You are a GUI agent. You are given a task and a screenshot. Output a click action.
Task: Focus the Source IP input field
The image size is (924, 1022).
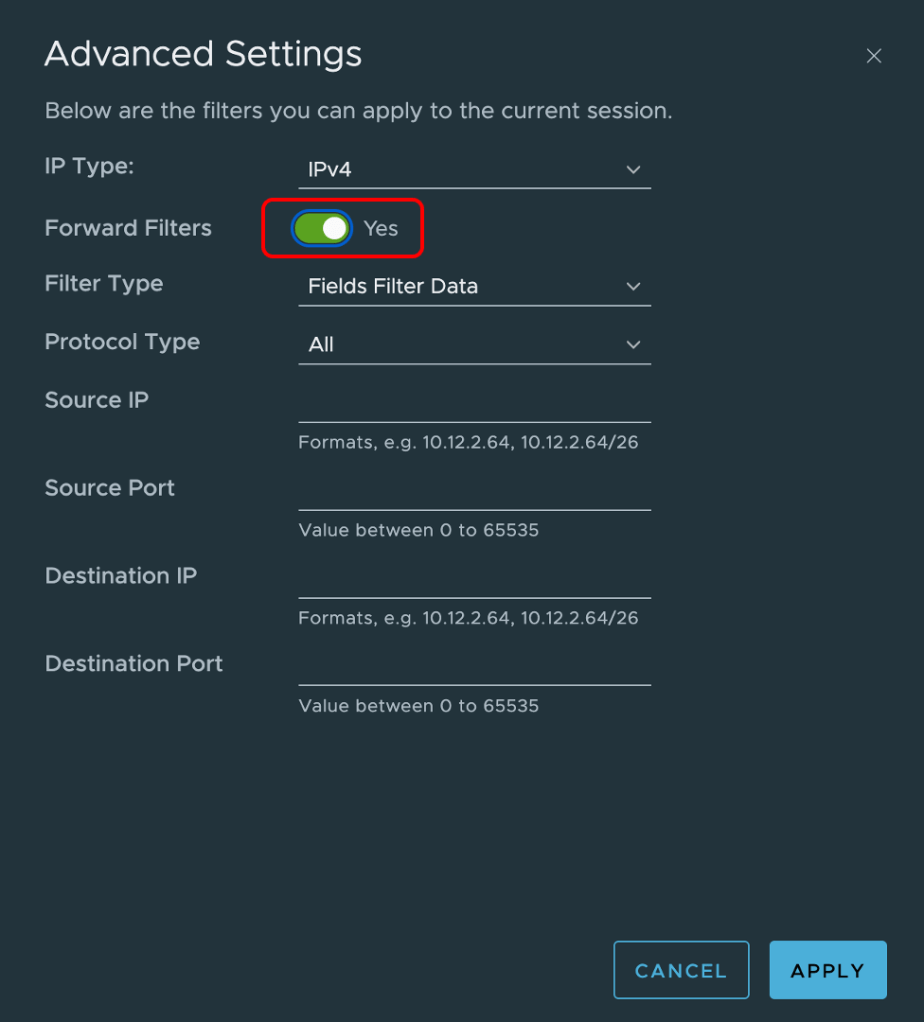coord(474,404)
